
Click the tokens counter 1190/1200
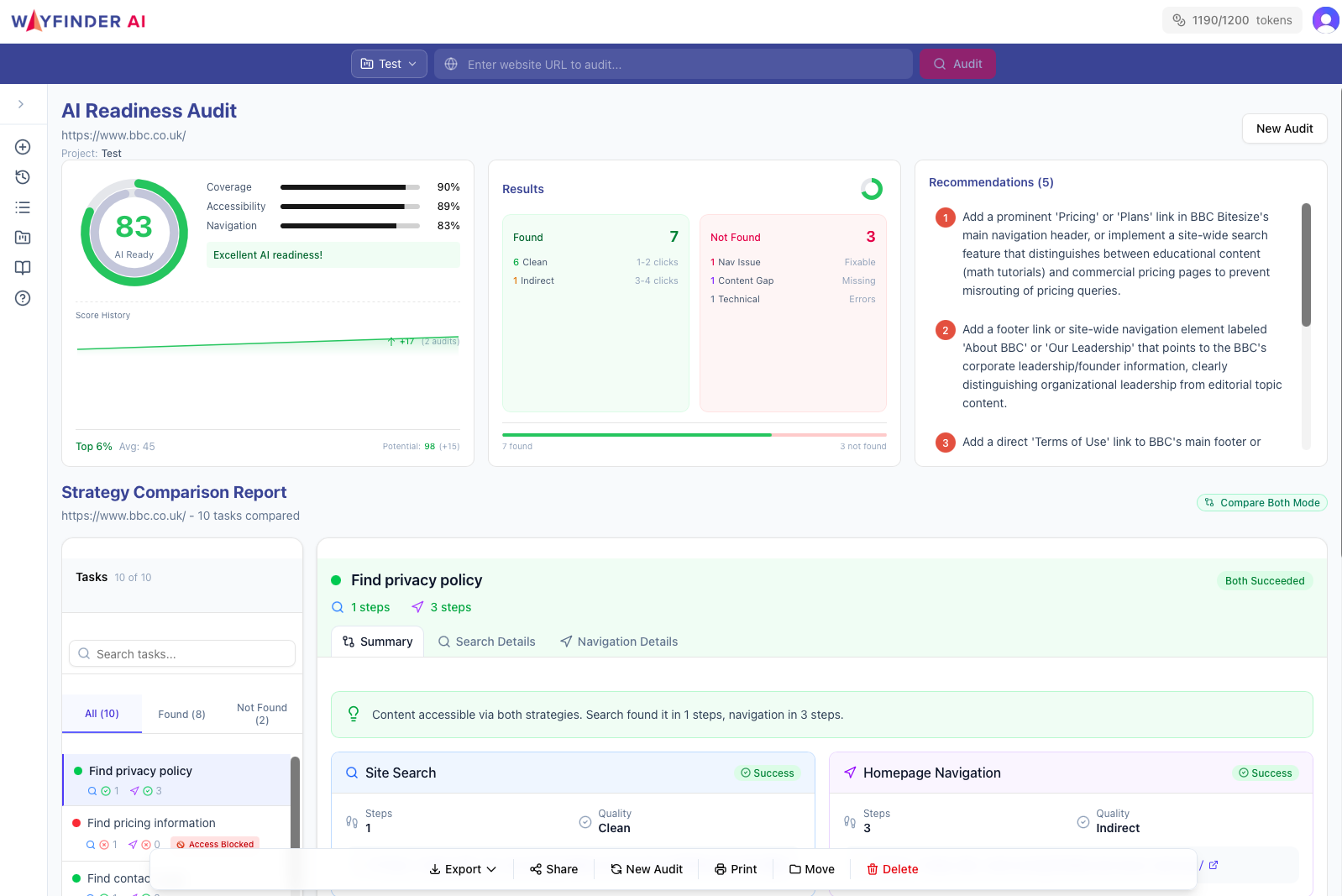[x=1232, y=20]
